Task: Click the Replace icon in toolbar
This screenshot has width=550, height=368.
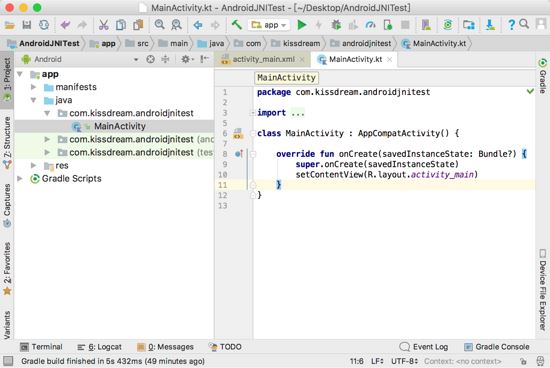Action: click(x=176, y=25)
